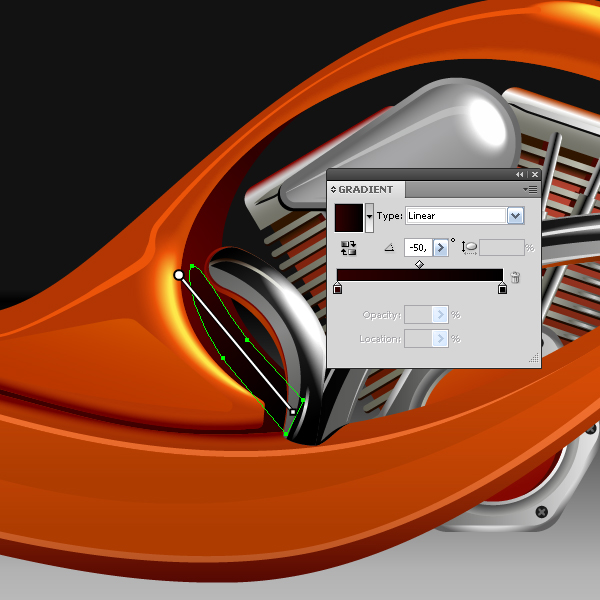Open the Location dropdown arrow

[440, 339]
